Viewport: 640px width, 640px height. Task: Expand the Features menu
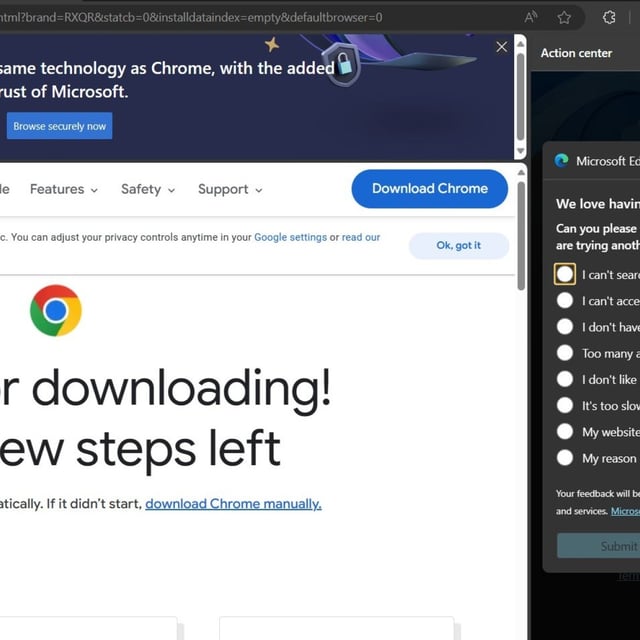(x=64, y=189)
